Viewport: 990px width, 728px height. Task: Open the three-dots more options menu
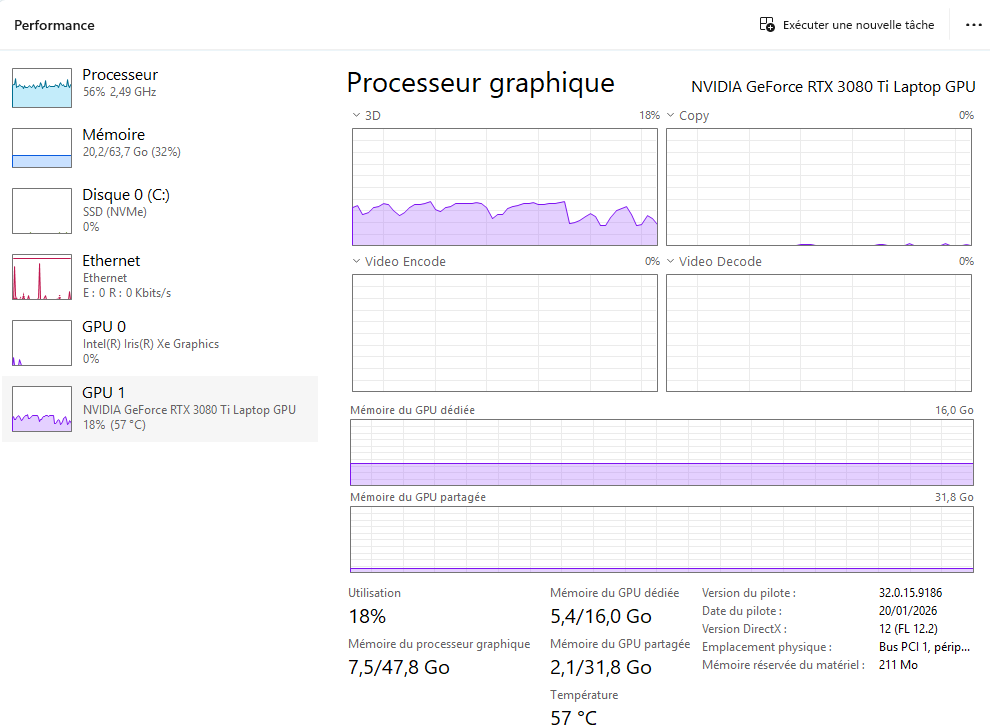coord(973,25)
